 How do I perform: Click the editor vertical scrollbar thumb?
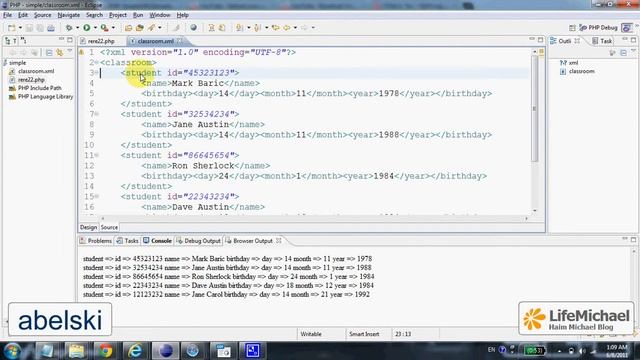[x=534, y=108]
